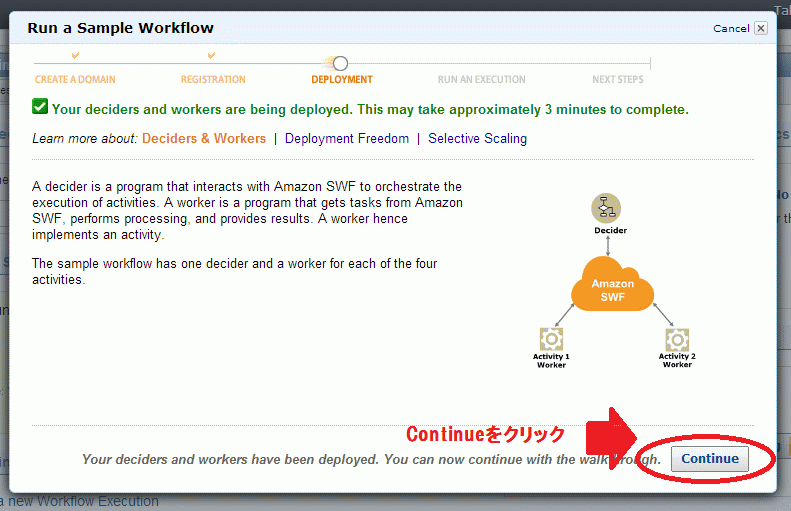This screenshot has width=791, height=511.
Task: Click the Registration checkmark
Action: (x=211, y=55)
